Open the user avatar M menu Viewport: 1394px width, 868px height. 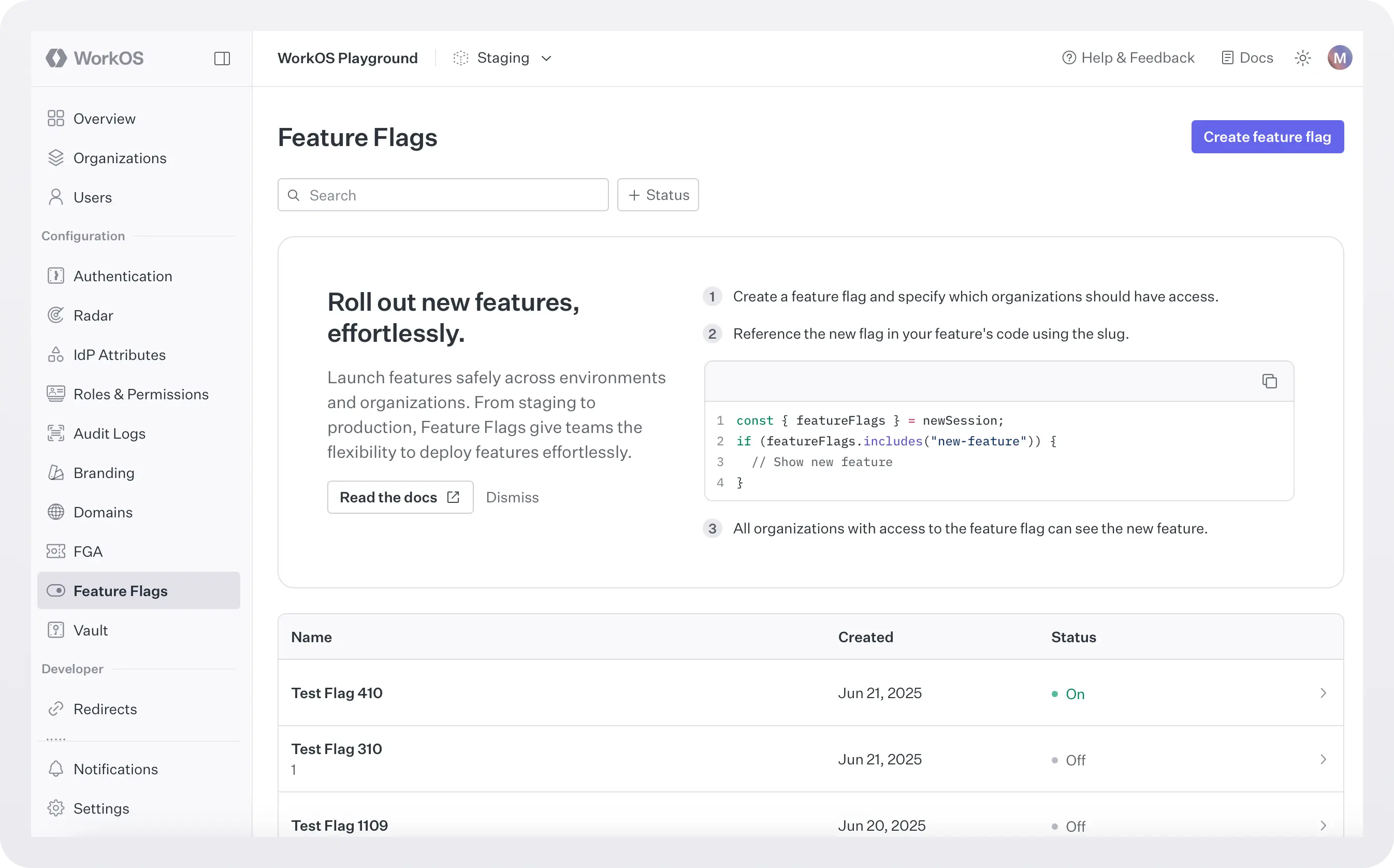(x=1340, y=58)
